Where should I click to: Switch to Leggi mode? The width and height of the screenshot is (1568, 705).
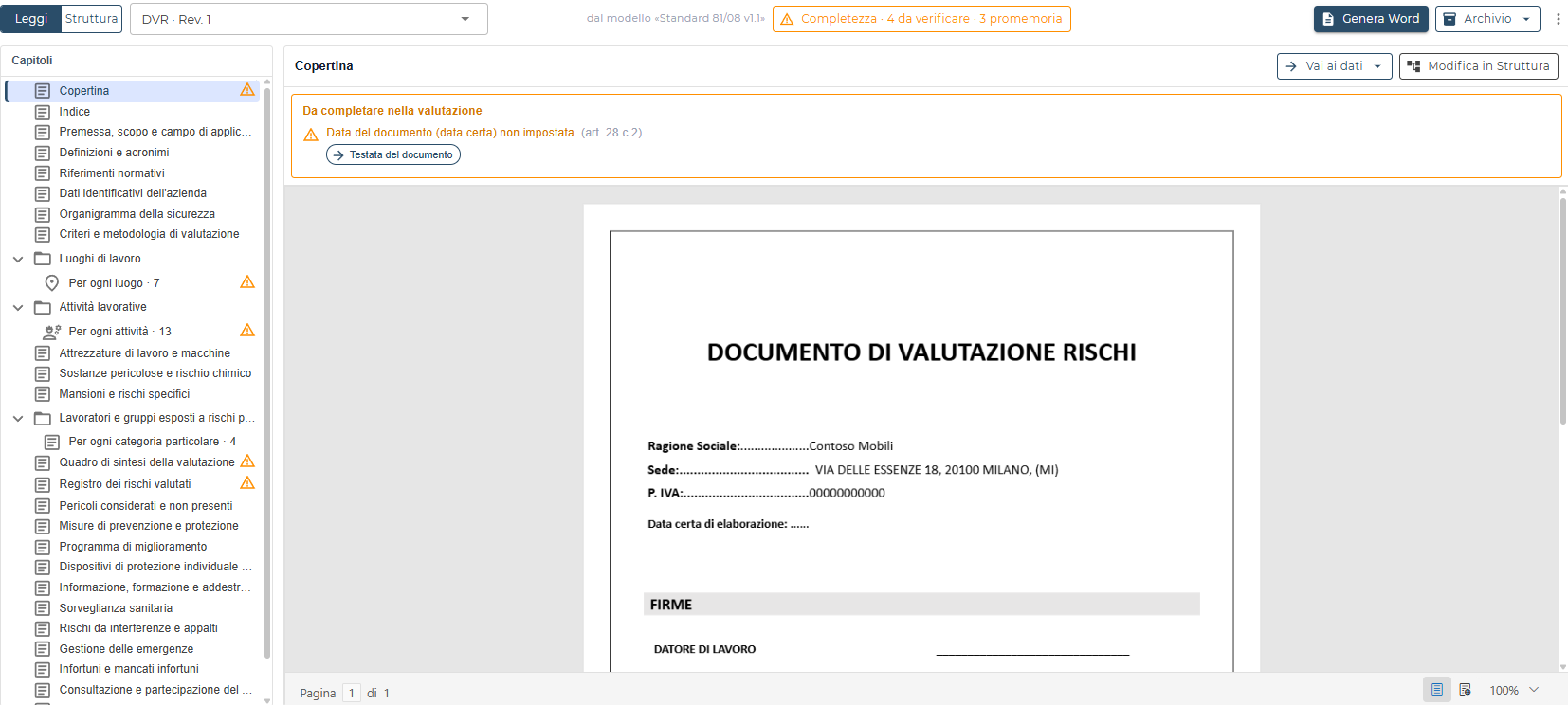pos(31,19)
